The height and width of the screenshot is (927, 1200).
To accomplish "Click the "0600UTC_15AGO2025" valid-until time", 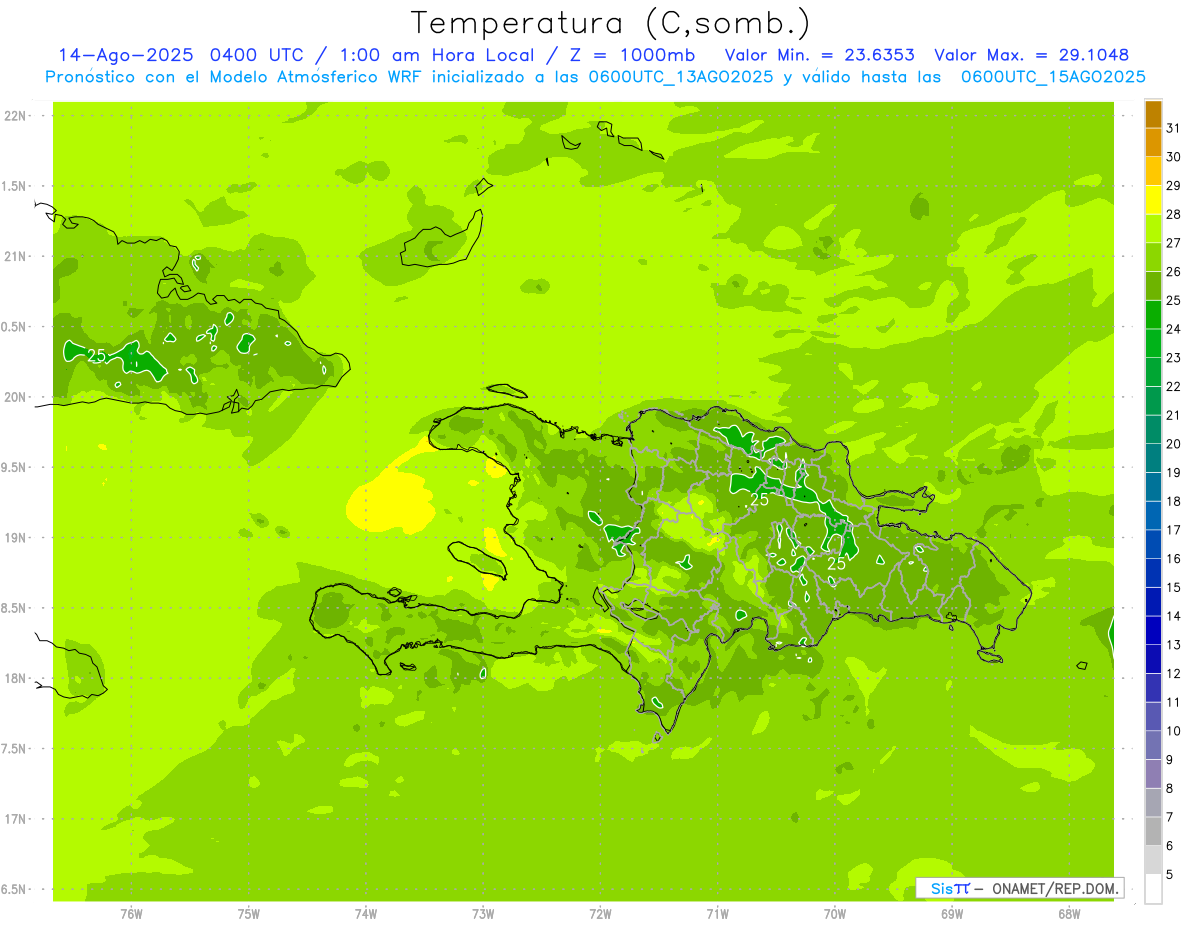I will tap(1053, 77).
